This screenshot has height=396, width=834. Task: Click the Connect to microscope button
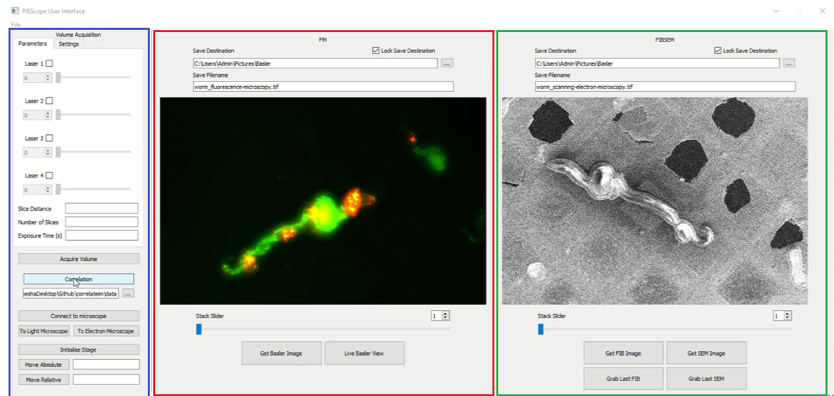[79, 316]
